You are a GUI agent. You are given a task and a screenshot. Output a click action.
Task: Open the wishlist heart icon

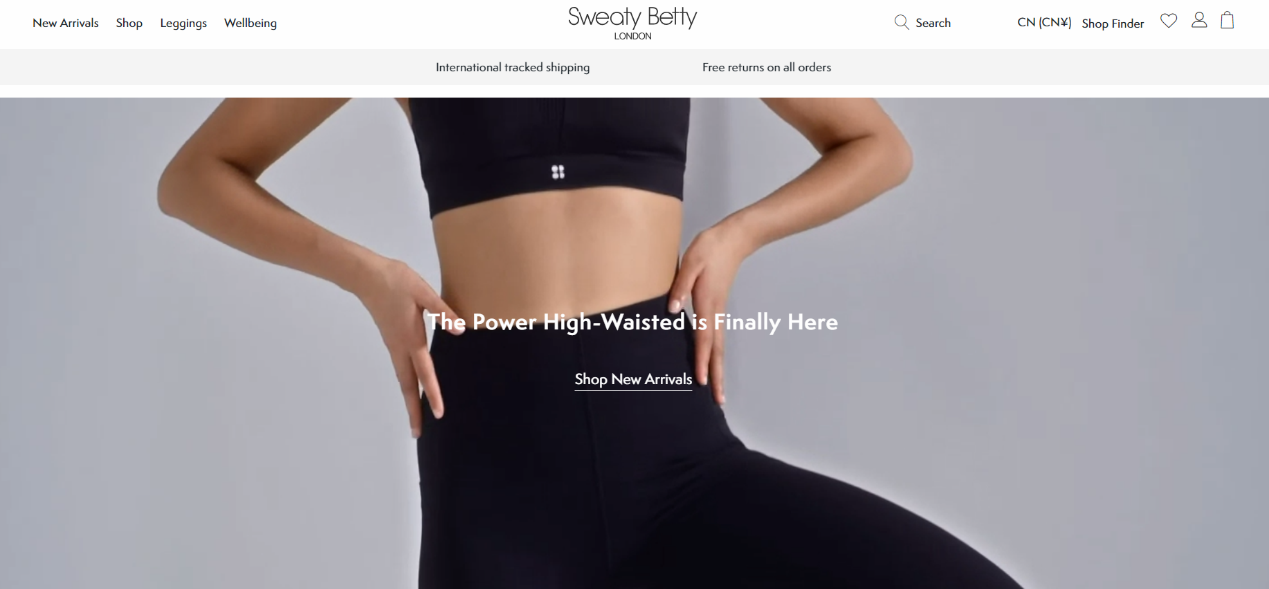pyautogui.click(x=1168, y=20)
